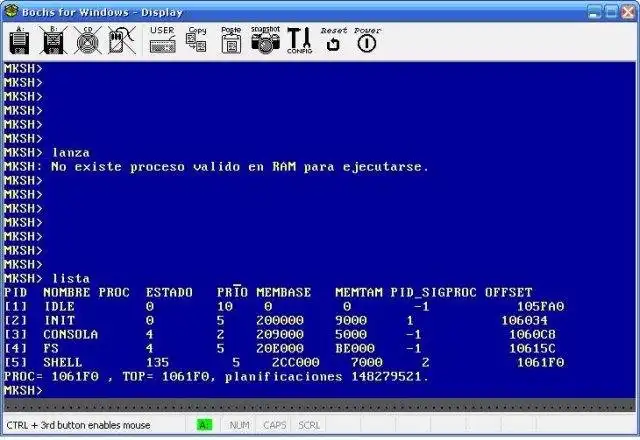Screen dimensions: 640x440
Task: Click the FS process name
Action: point(51,349)
